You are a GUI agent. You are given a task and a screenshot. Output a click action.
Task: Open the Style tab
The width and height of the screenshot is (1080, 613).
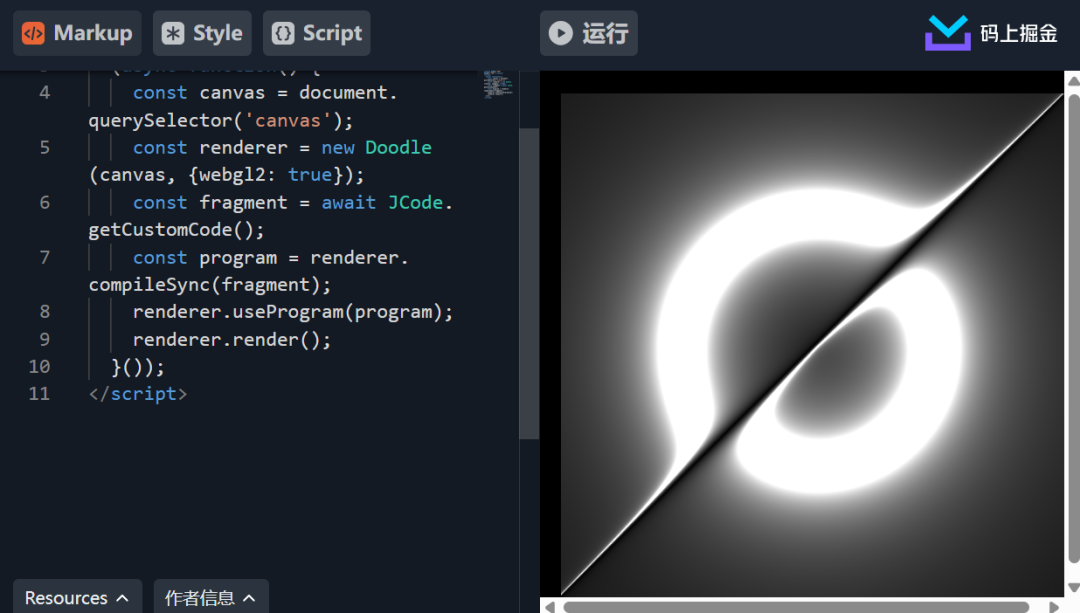202,33
